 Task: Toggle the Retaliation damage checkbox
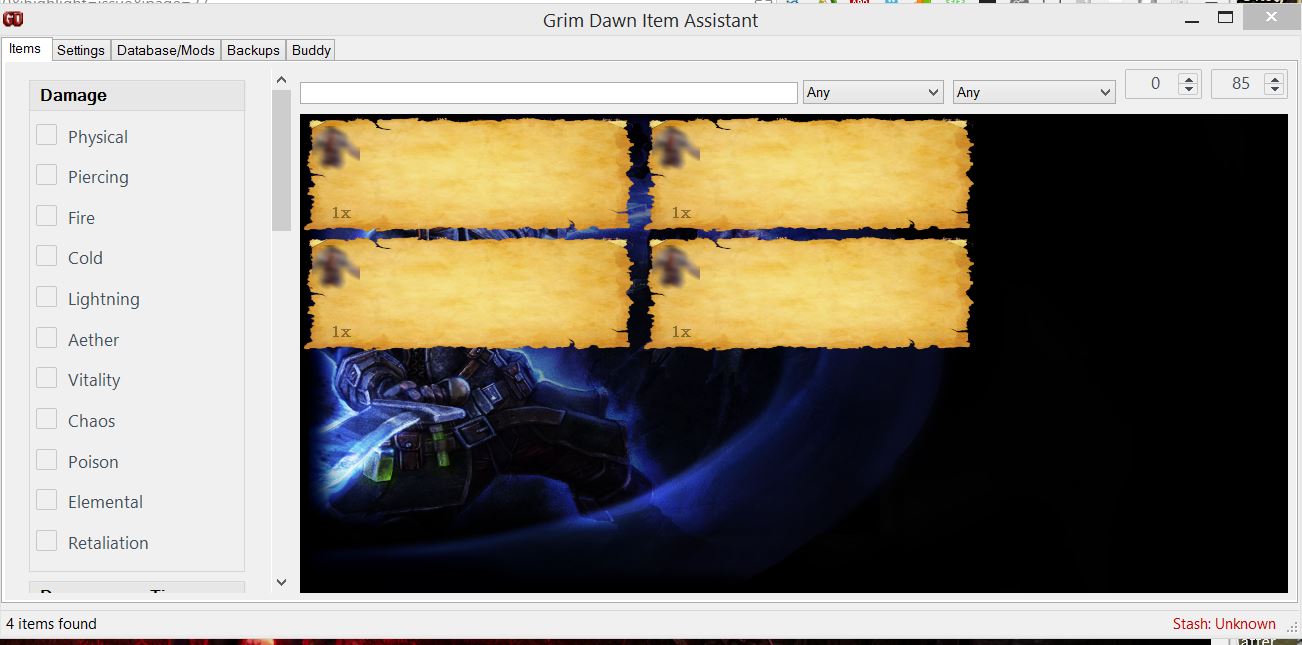tap(47, 541)
